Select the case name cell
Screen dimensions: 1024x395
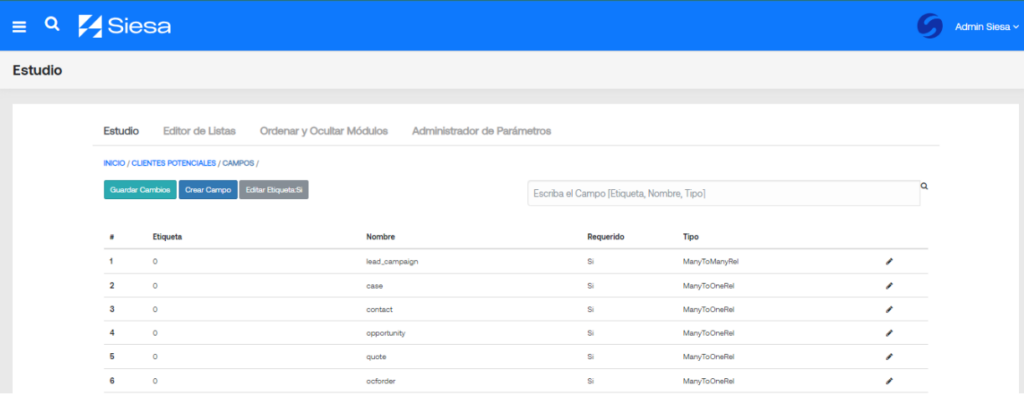[374, 285]
